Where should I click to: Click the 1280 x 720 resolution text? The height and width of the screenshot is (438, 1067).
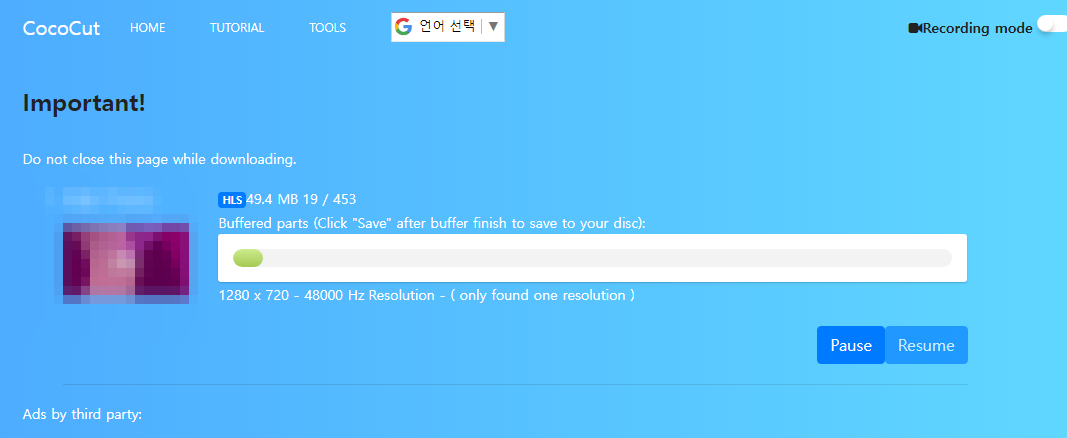(427, 296)
